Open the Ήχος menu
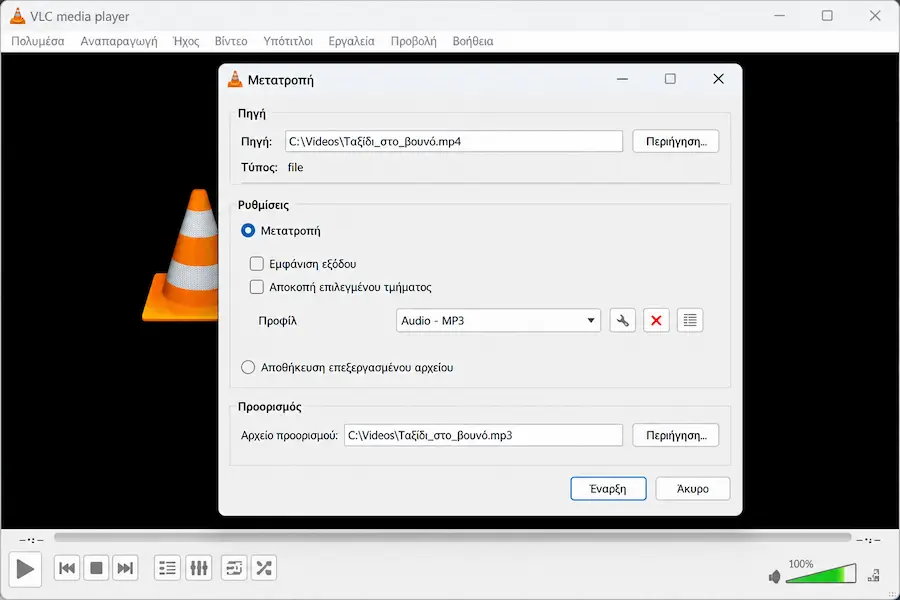Image resolution: width=900 pixels, height=600 pixels. pos(186,41)
